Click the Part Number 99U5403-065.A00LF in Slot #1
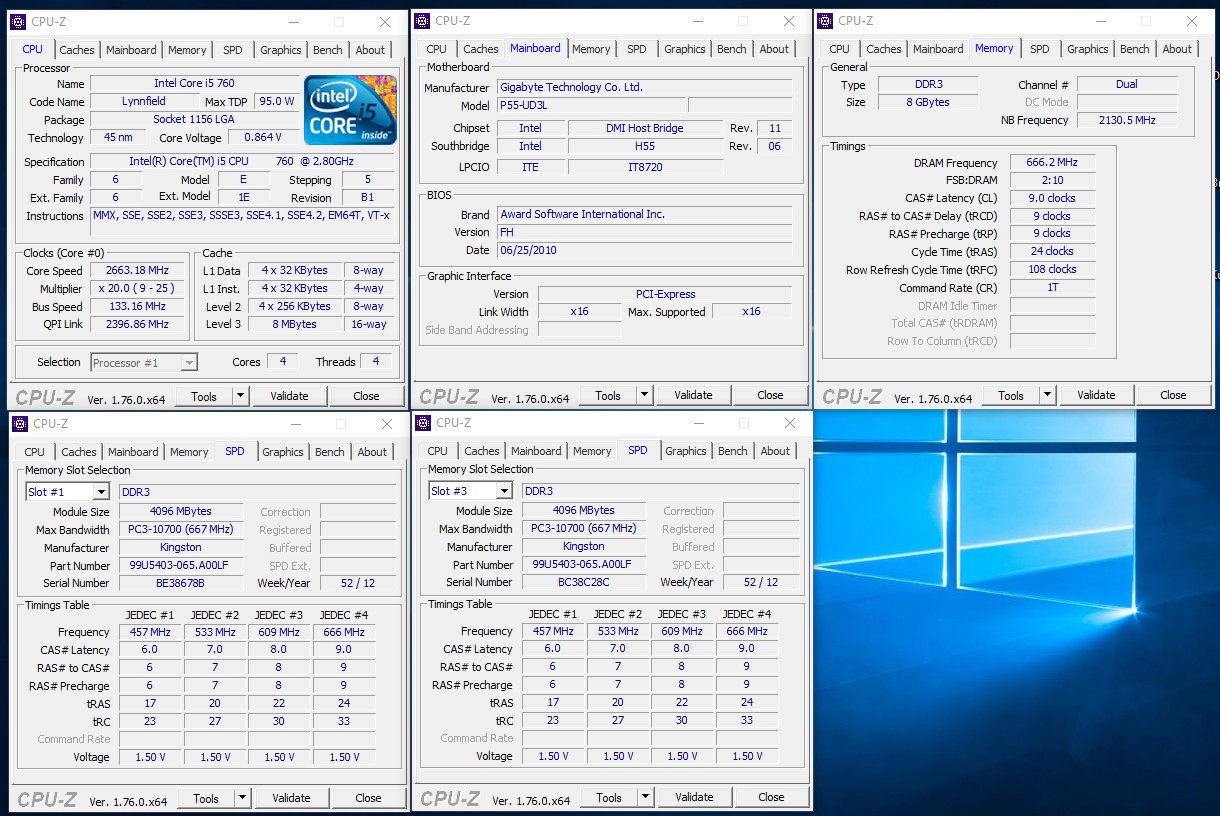Viewport: 1220px width, 816px height. point(180,565)
